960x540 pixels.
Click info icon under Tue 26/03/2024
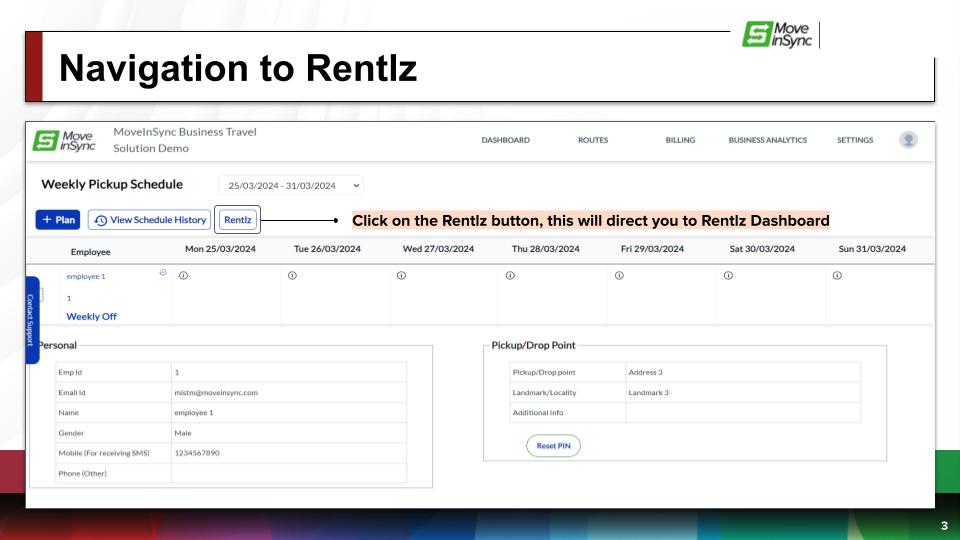292,276
